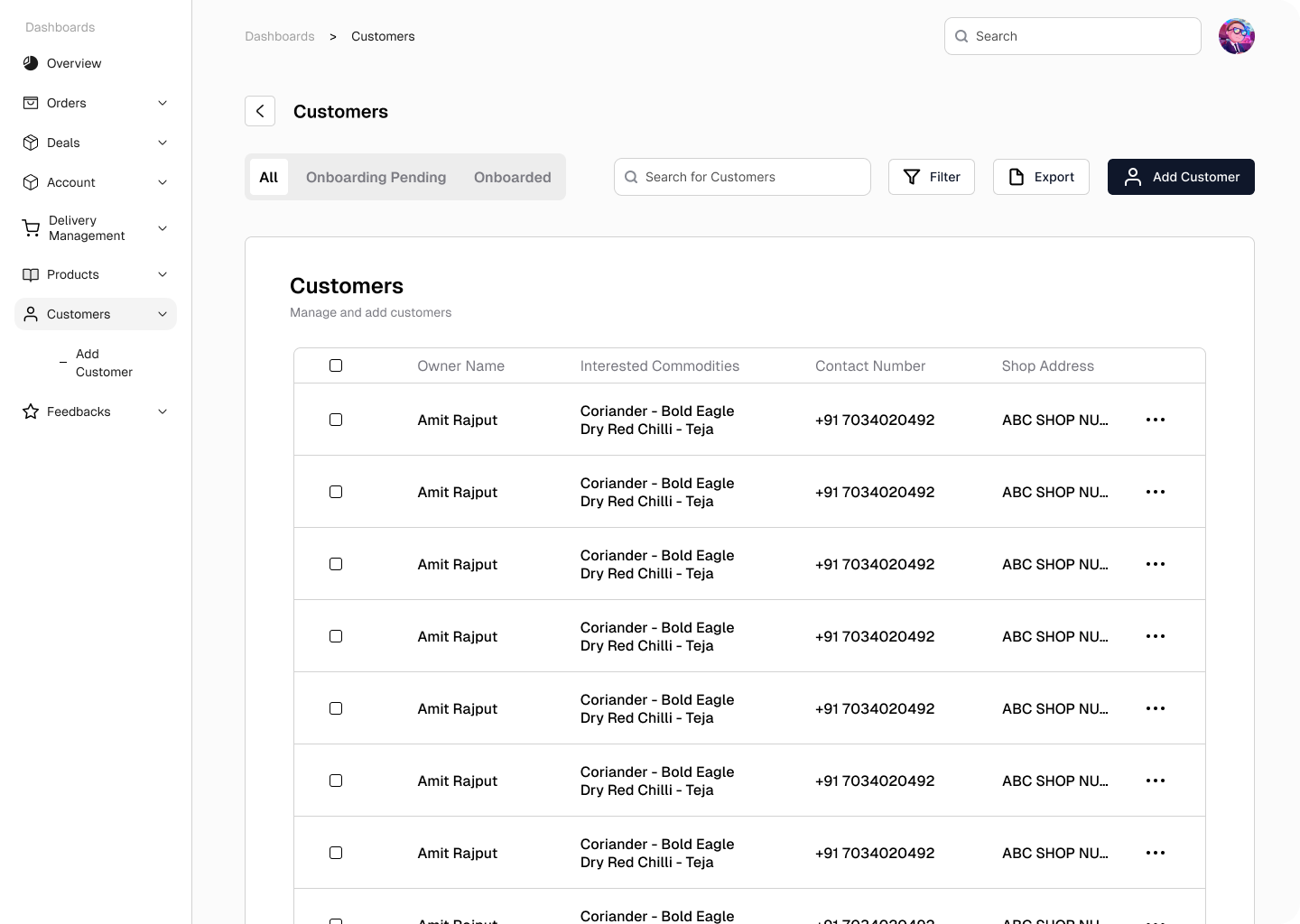Collapse the Customers submenu chevron
The image size is (1300, 924).
click(x=162, y=314)
